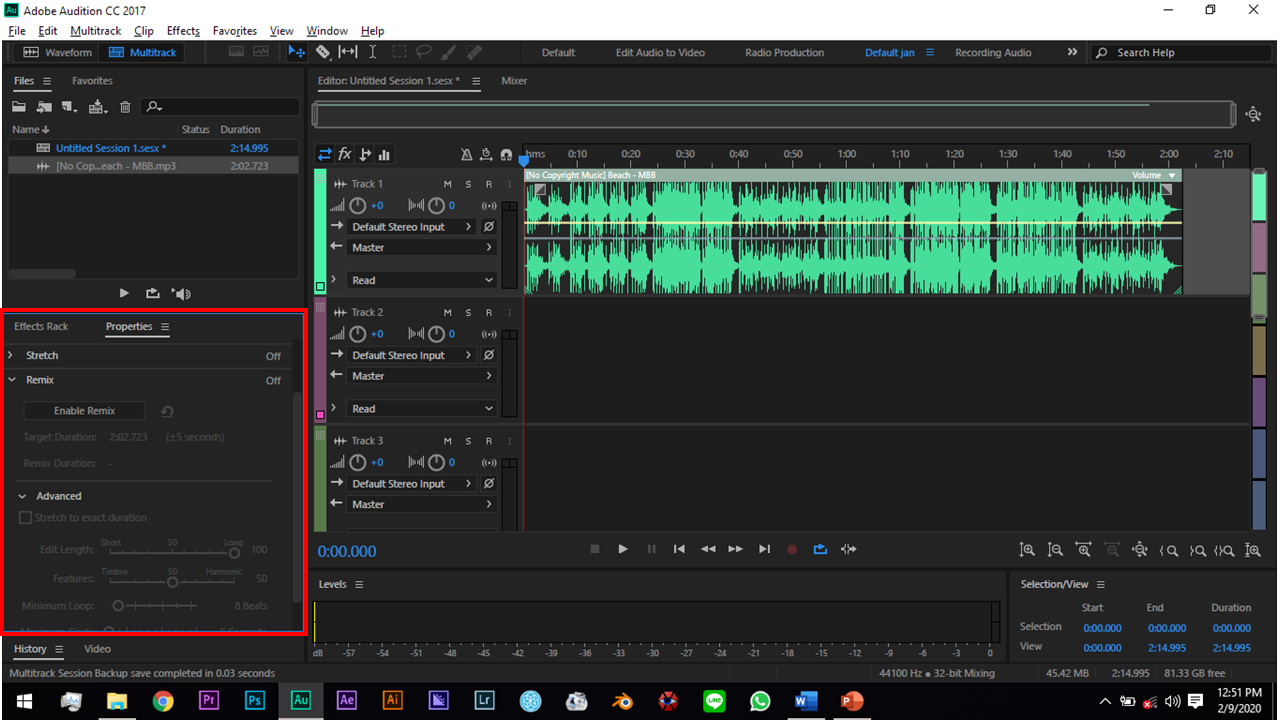This screenshot has height=720, width=1280.
Task: Open Premiere Pro from the taskbar
Action: point(209,701)
